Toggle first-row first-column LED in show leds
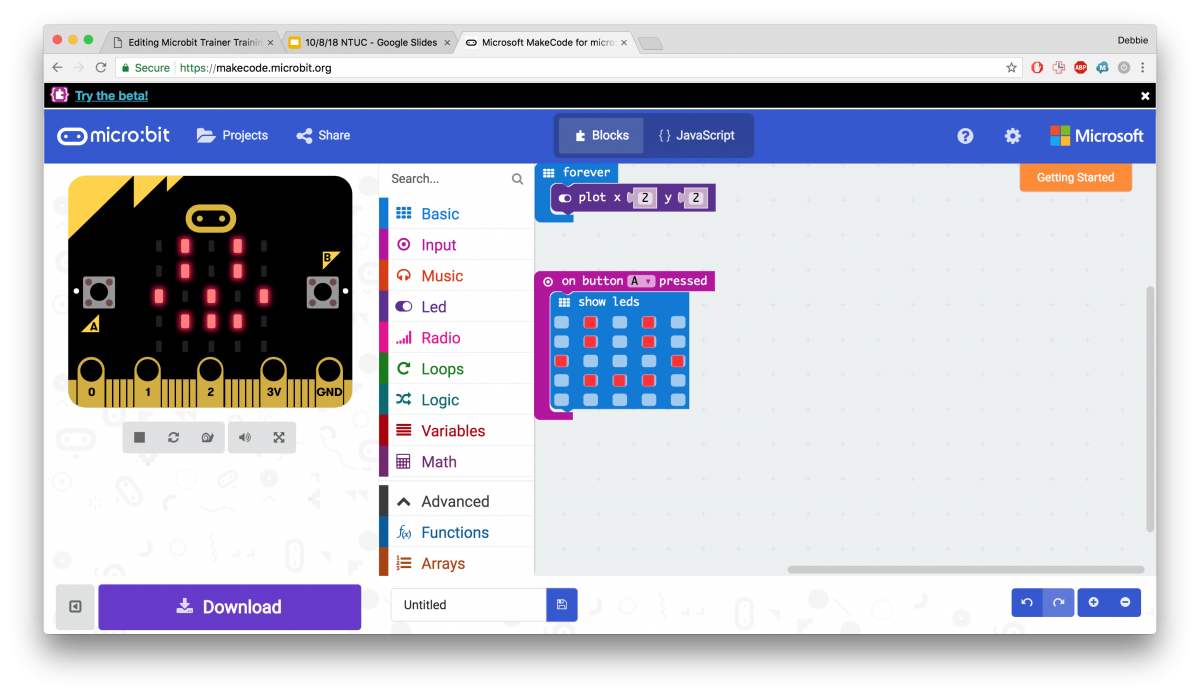This screenshot has width=1200, height=696. pos(562,322)
